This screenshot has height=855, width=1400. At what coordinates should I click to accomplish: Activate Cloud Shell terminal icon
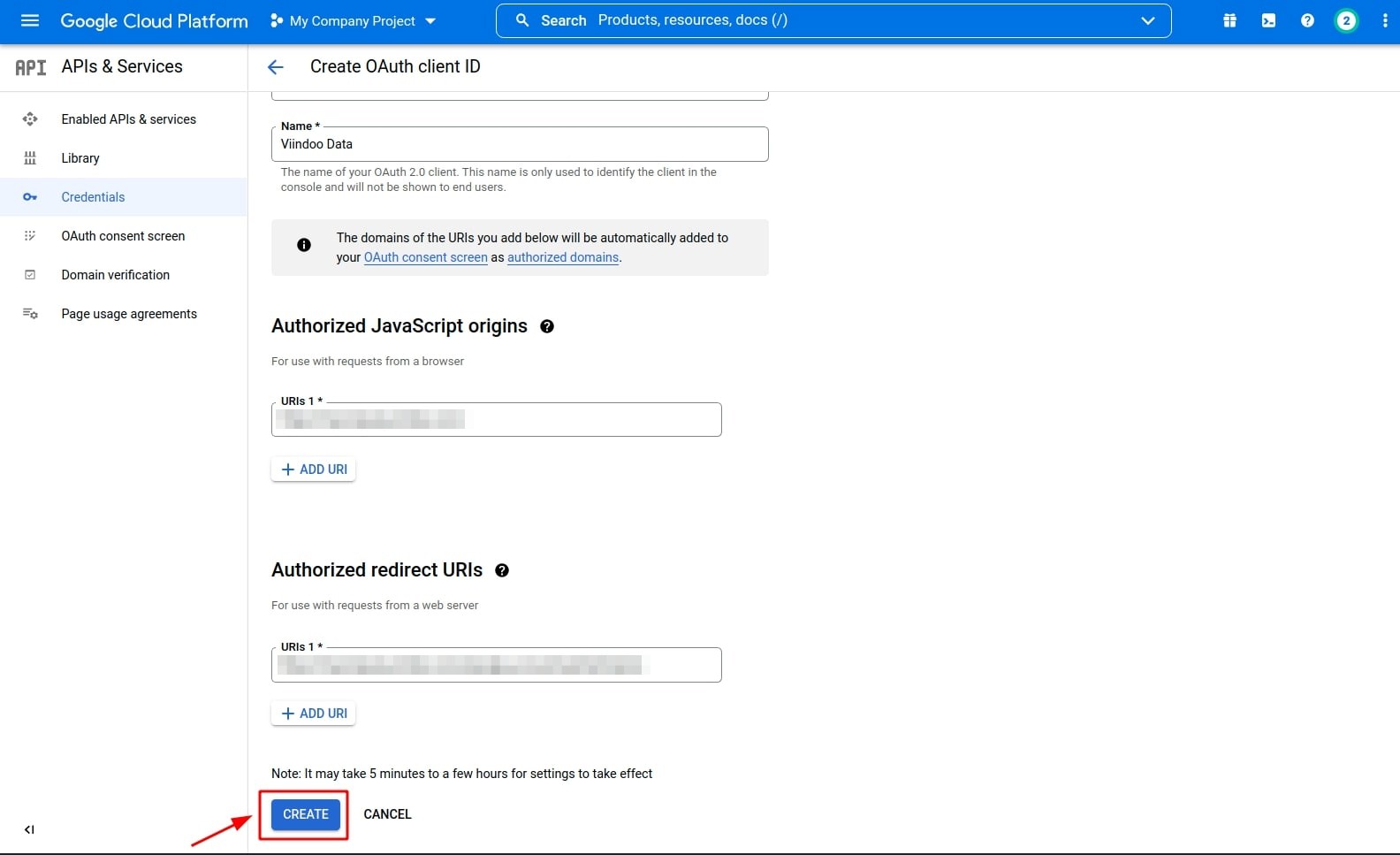tap(1268, 20)
